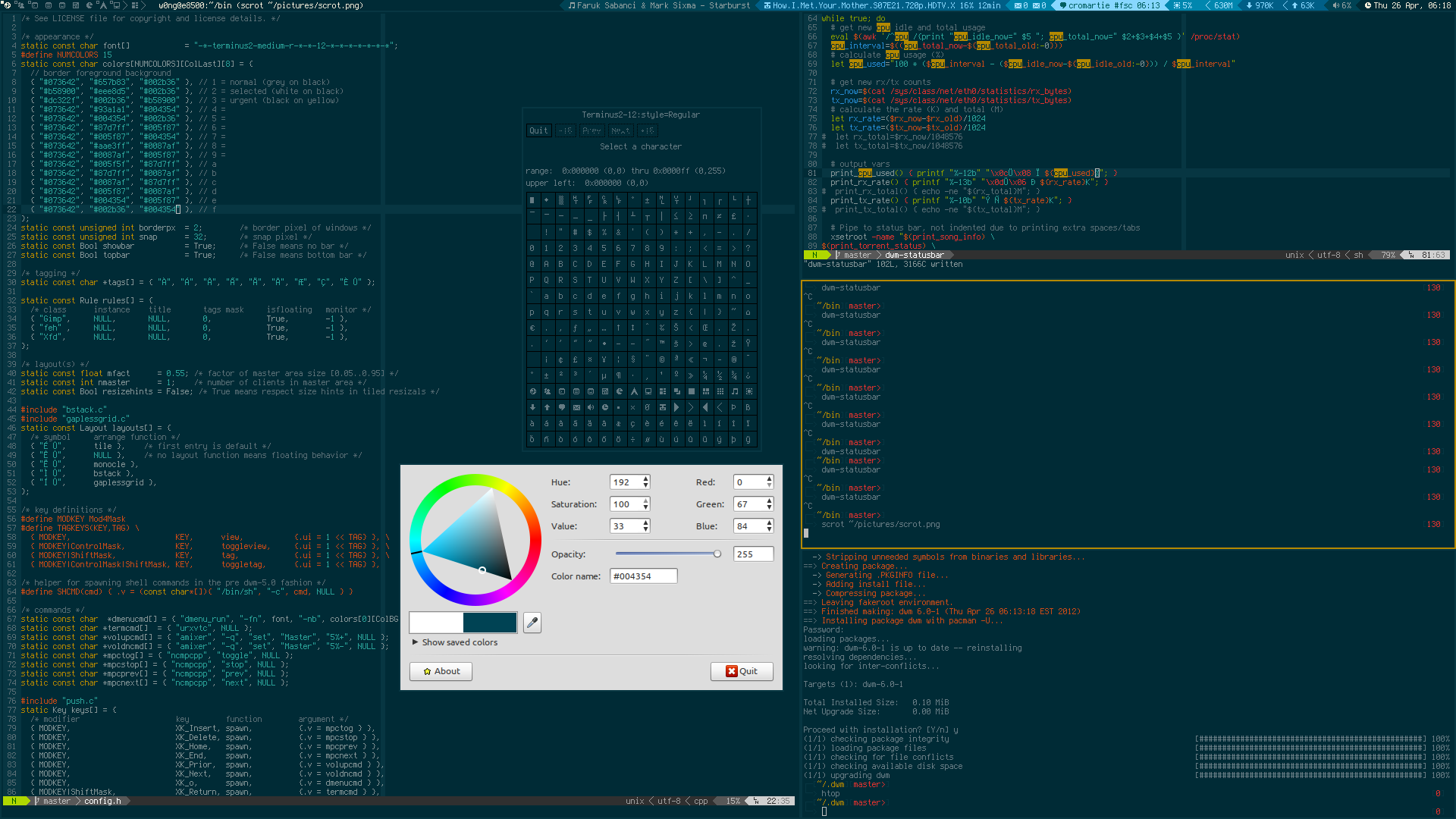Viewport: 1456px width, 819px height.
Task: Select the up arrow glyph in character grid
Action: [x=548, y=407]
